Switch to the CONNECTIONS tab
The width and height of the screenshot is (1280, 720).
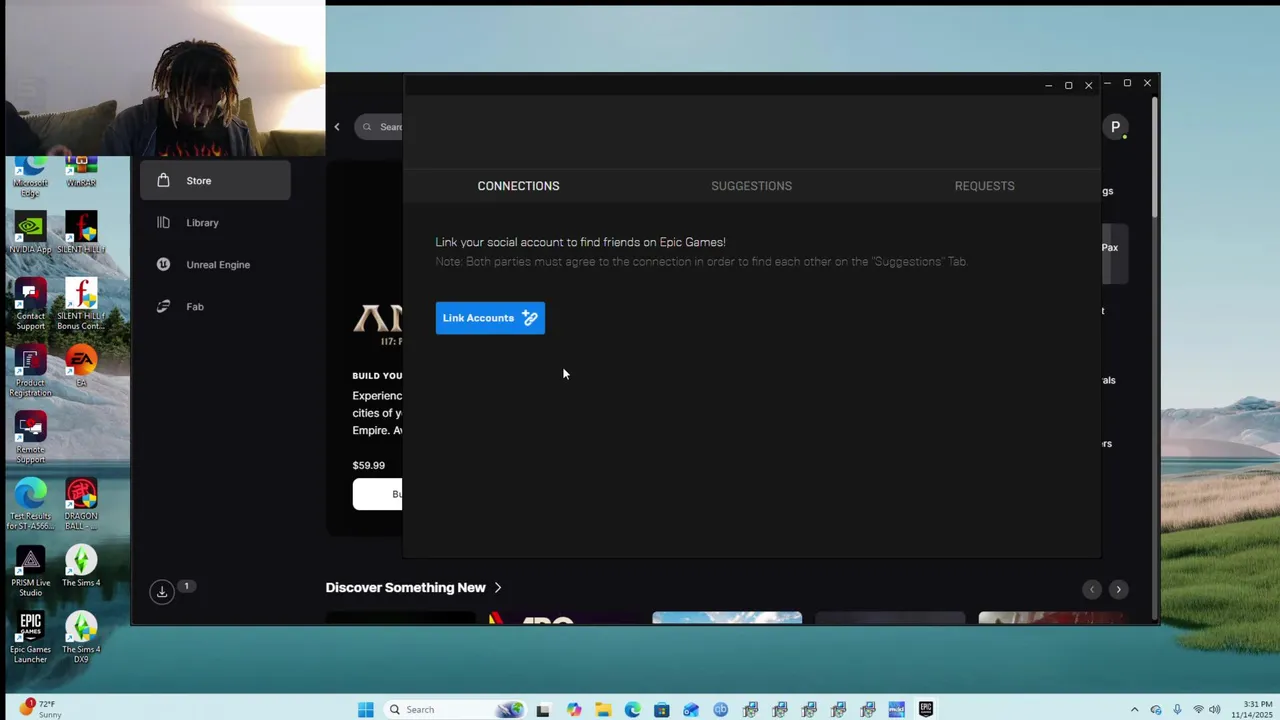coord(518,186)
